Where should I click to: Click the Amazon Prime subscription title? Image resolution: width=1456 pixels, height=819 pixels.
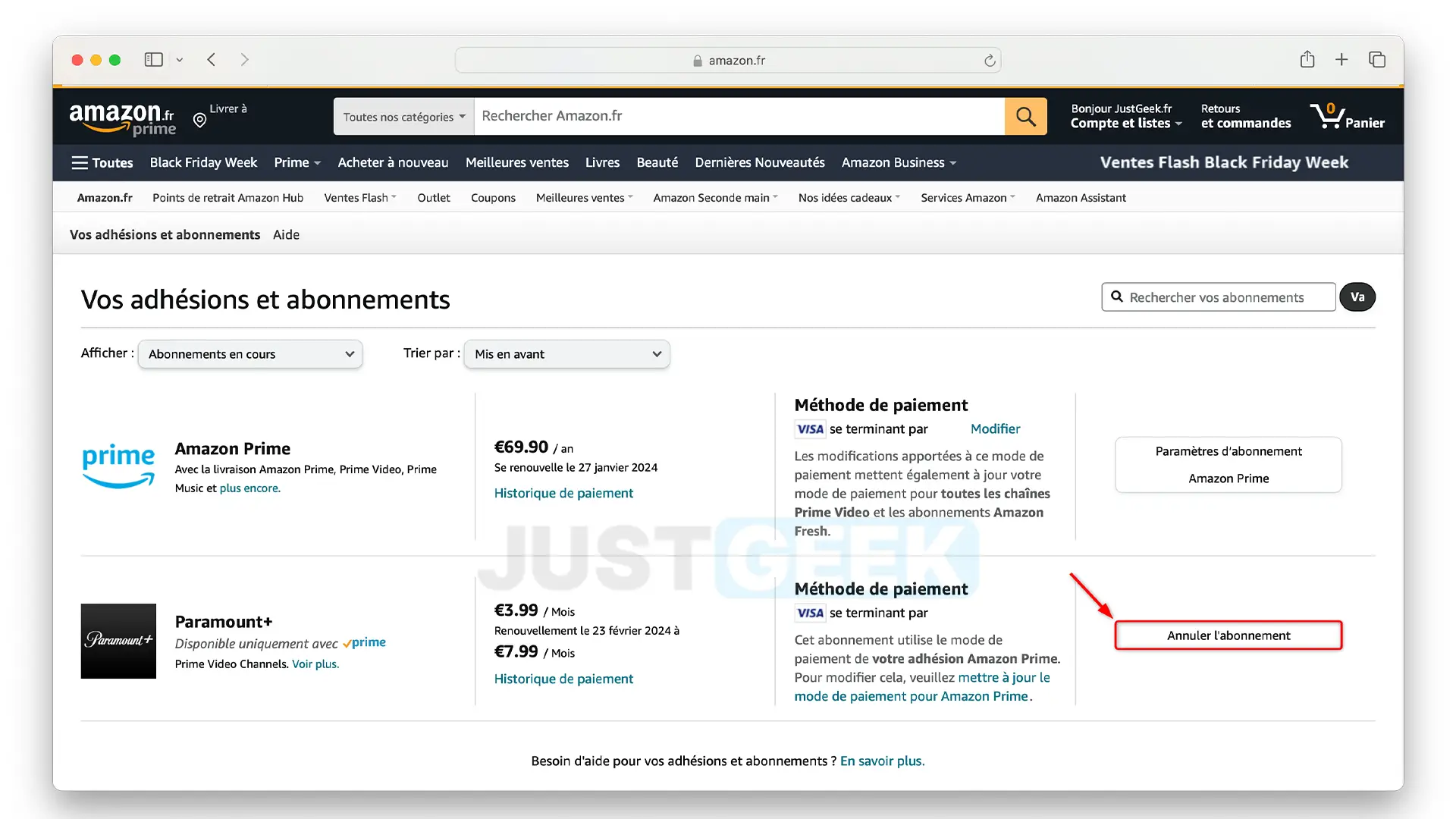tap(233, 449)
